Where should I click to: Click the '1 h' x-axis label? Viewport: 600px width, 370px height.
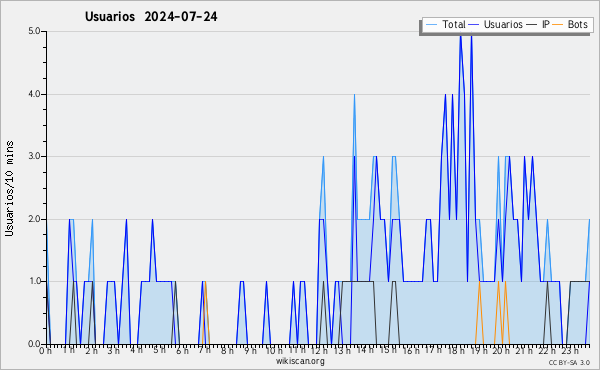pos(69,350)
